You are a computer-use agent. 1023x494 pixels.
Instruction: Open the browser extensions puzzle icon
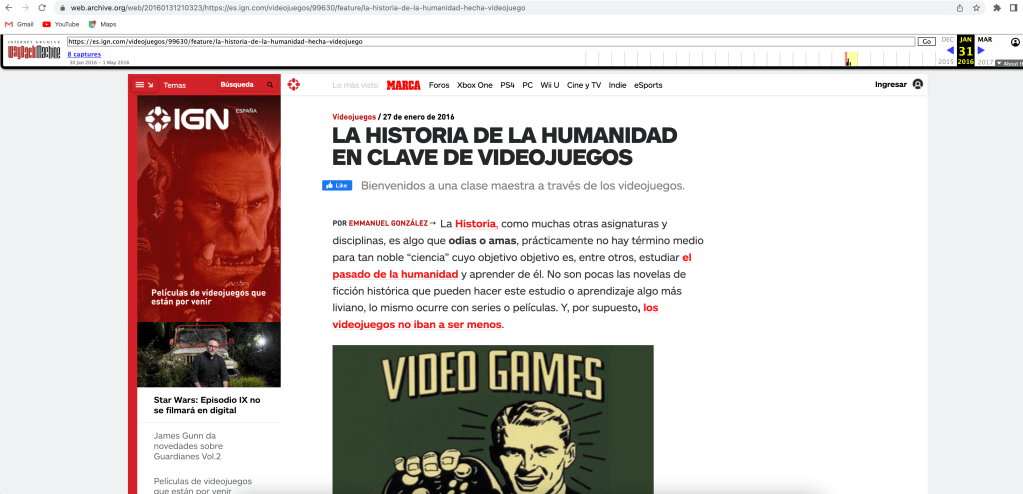tap(997, 7)
